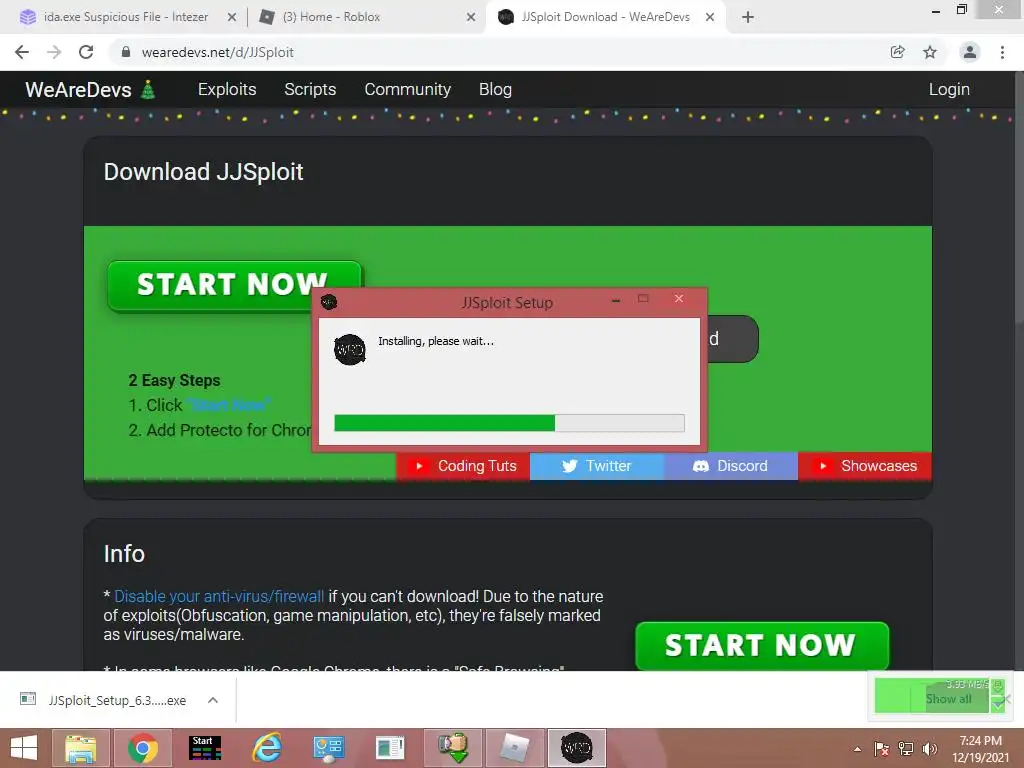Click Disable your anti-virus/firewall link
Image resolution: width=1024 pixels, height=768 pixels.
click(219, 596)
